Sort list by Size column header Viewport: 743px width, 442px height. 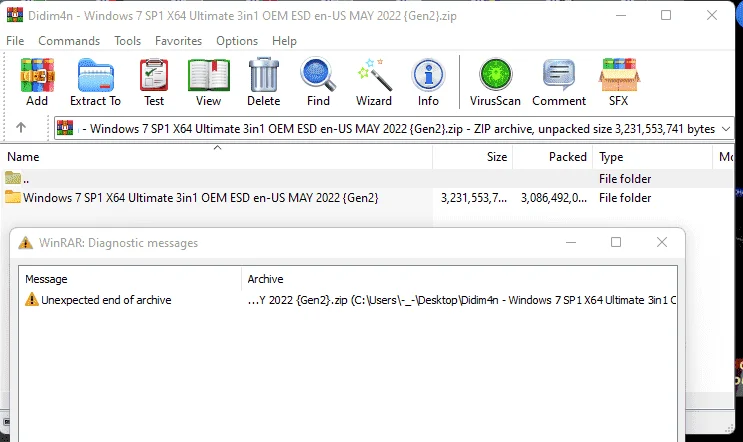click(472, 157)
